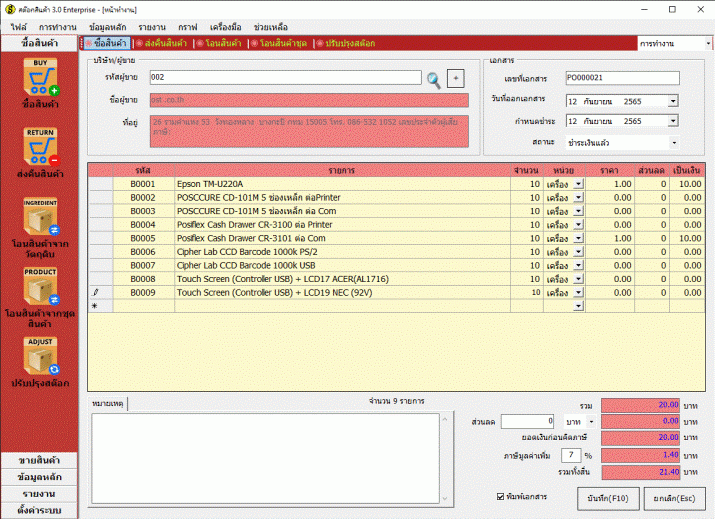This screenshot has height=519, width=715.
Task: Click the grand total 21.40 field
Action: coord(641,472)
